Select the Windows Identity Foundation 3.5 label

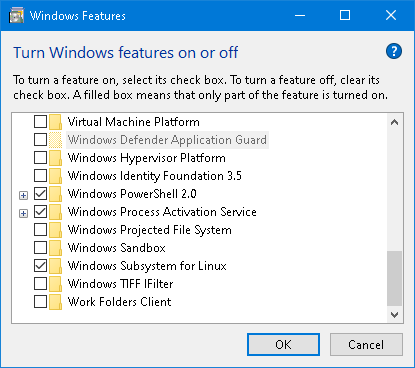(x=155, y=176)
